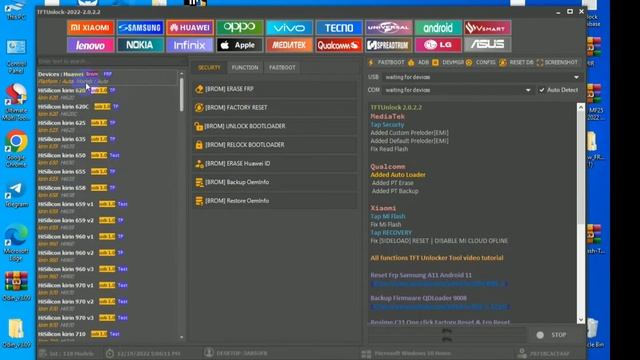Run [BROM] FACTORY RESET

[x=275, y=107]
